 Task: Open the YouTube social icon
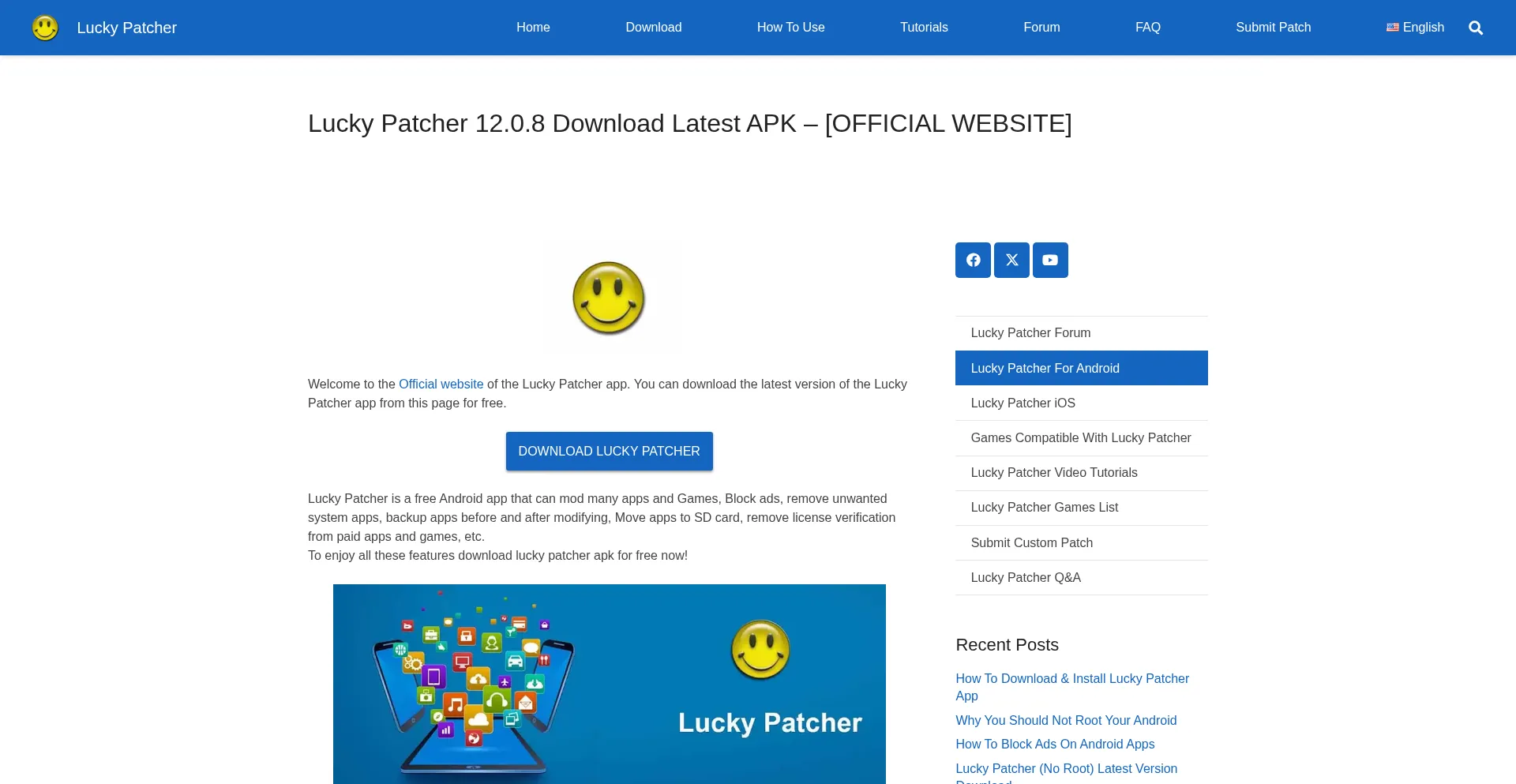click(x=1050, y=260)
